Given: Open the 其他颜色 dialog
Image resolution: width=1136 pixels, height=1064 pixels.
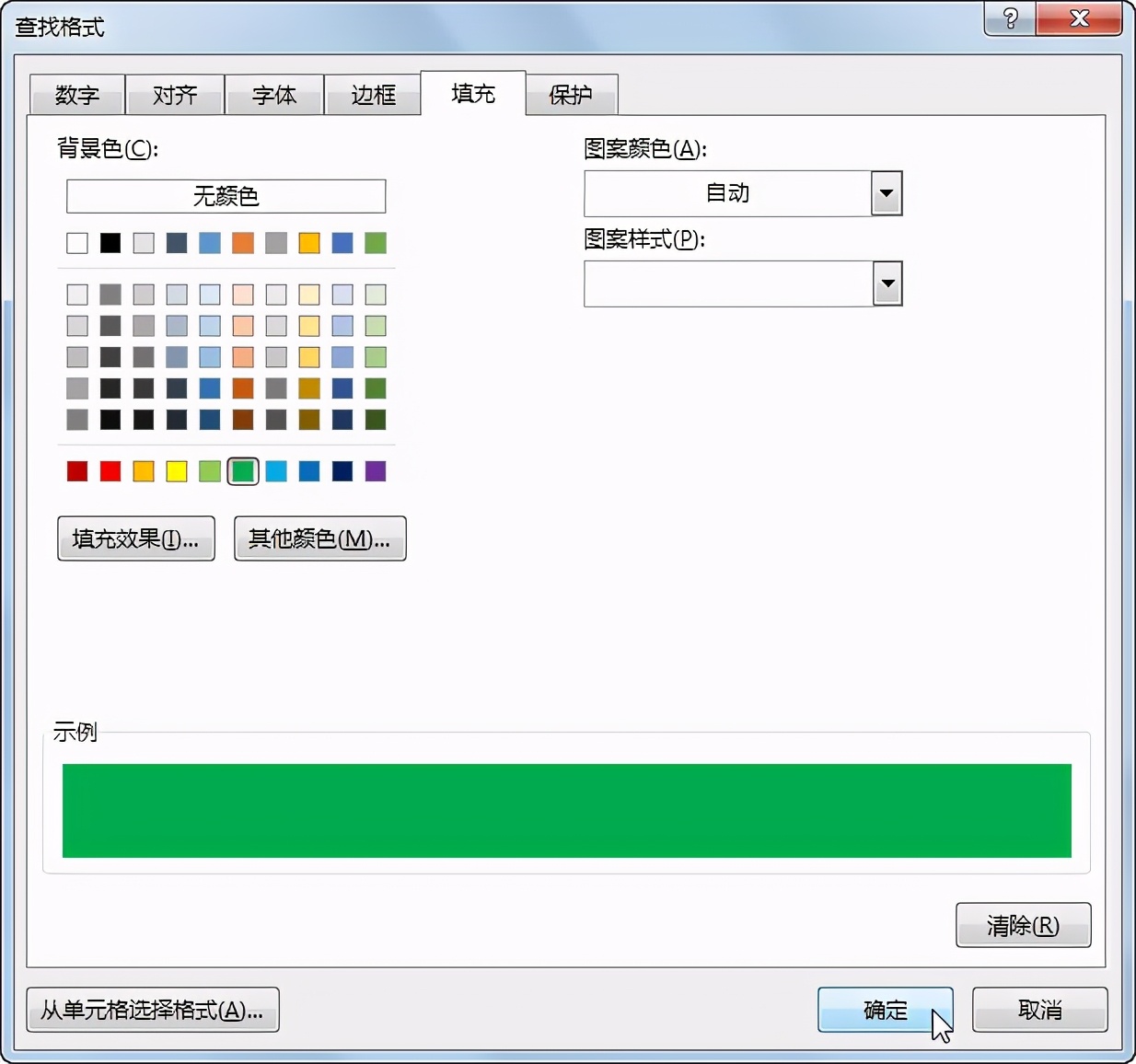Looking at the screenshot, I should [x=319, y=538].
